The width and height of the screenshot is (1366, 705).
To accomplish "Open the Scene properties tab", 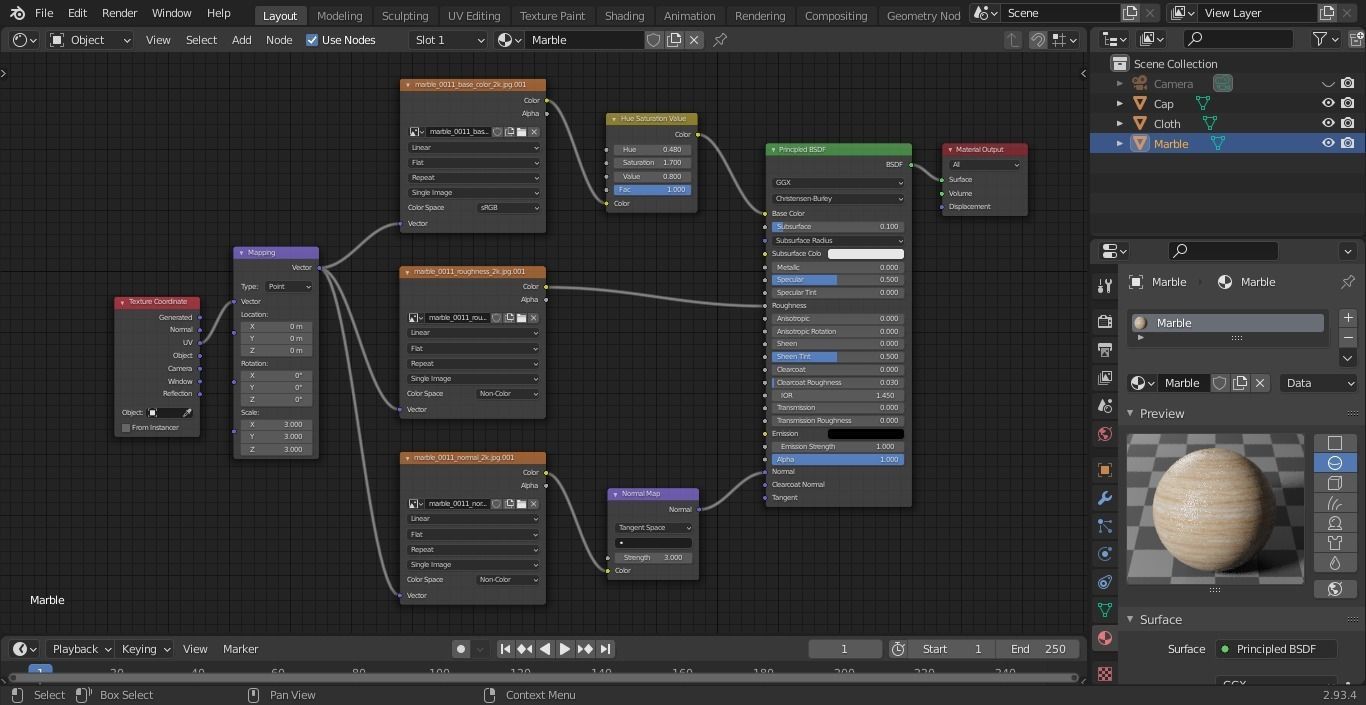I will pos(1105,406).
